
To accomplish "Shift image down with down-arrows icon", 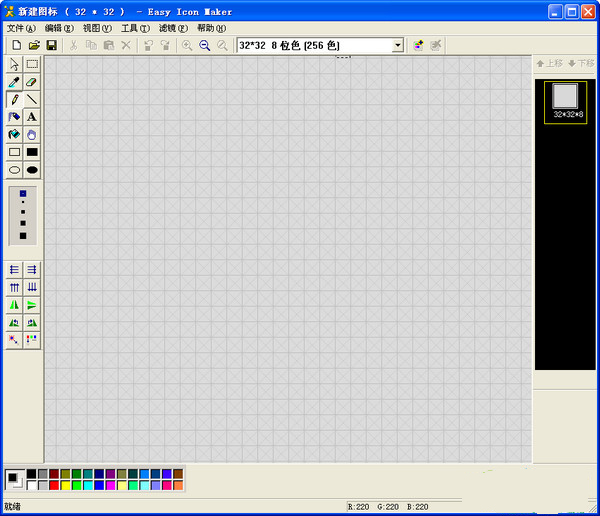I will 32,287.
